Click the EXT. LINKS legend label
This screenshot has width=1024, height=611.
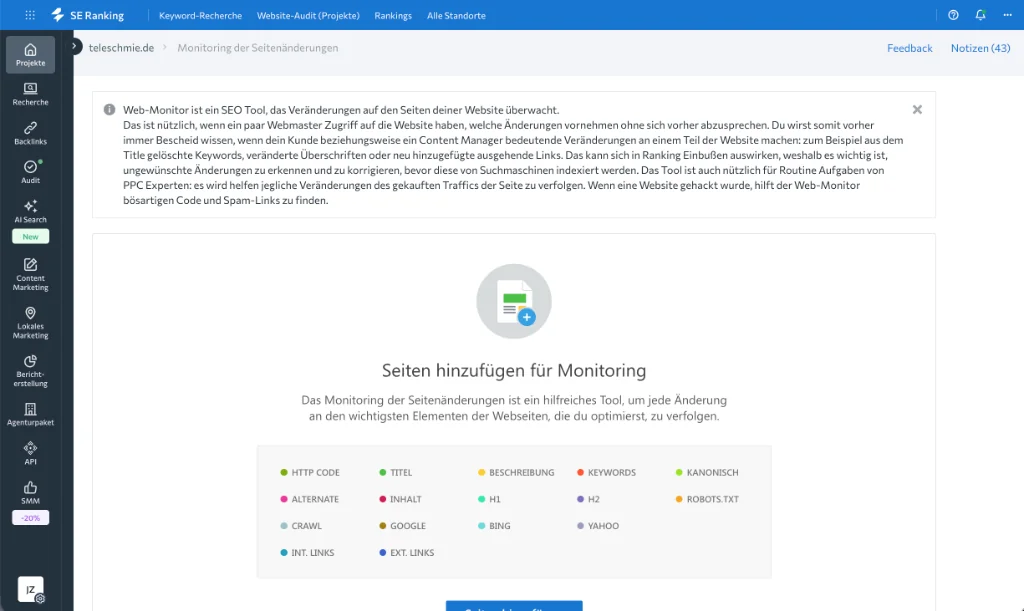[x=412, y=553]
